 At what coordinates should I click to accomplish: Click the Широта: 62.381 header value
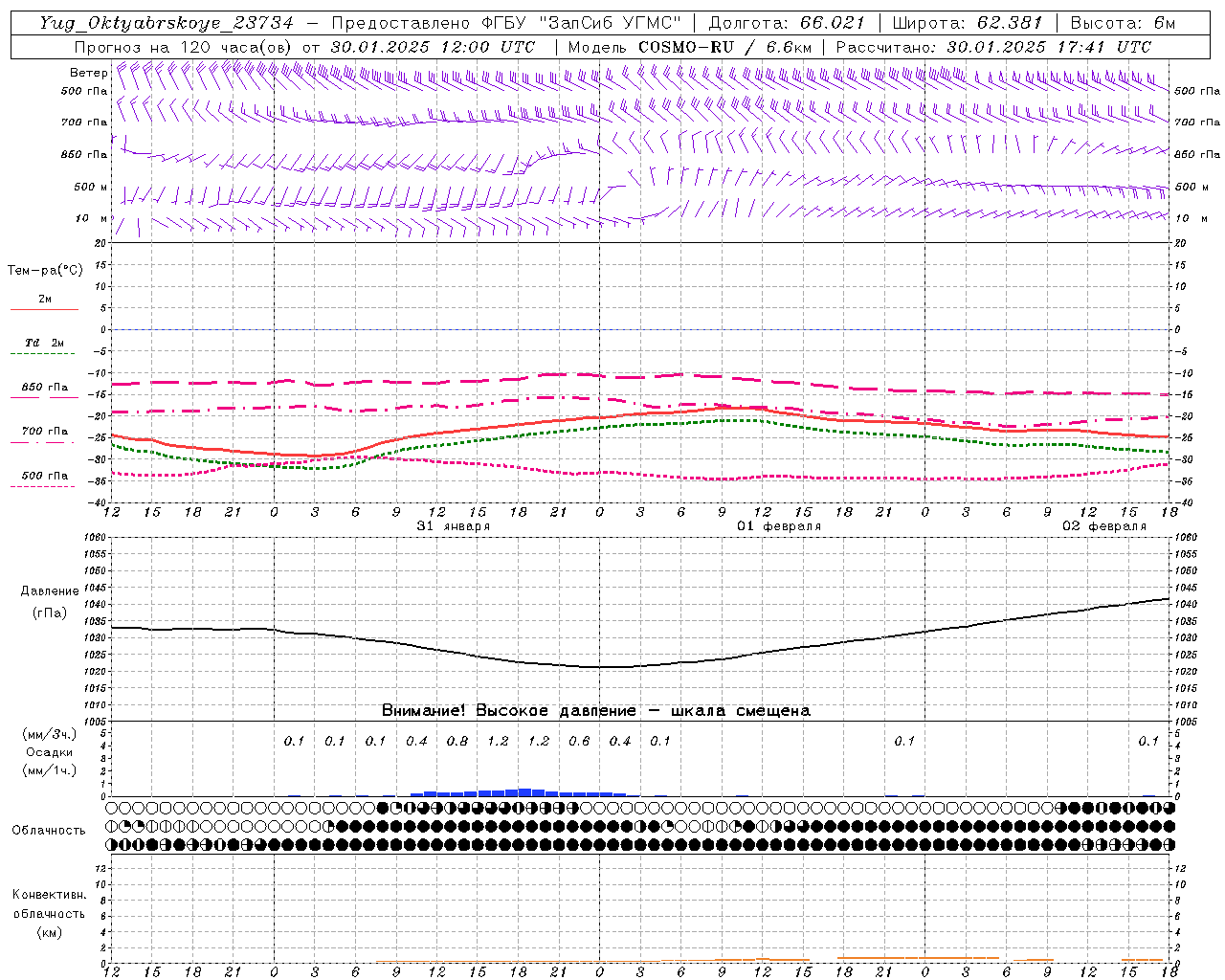[x=967, y=23]
